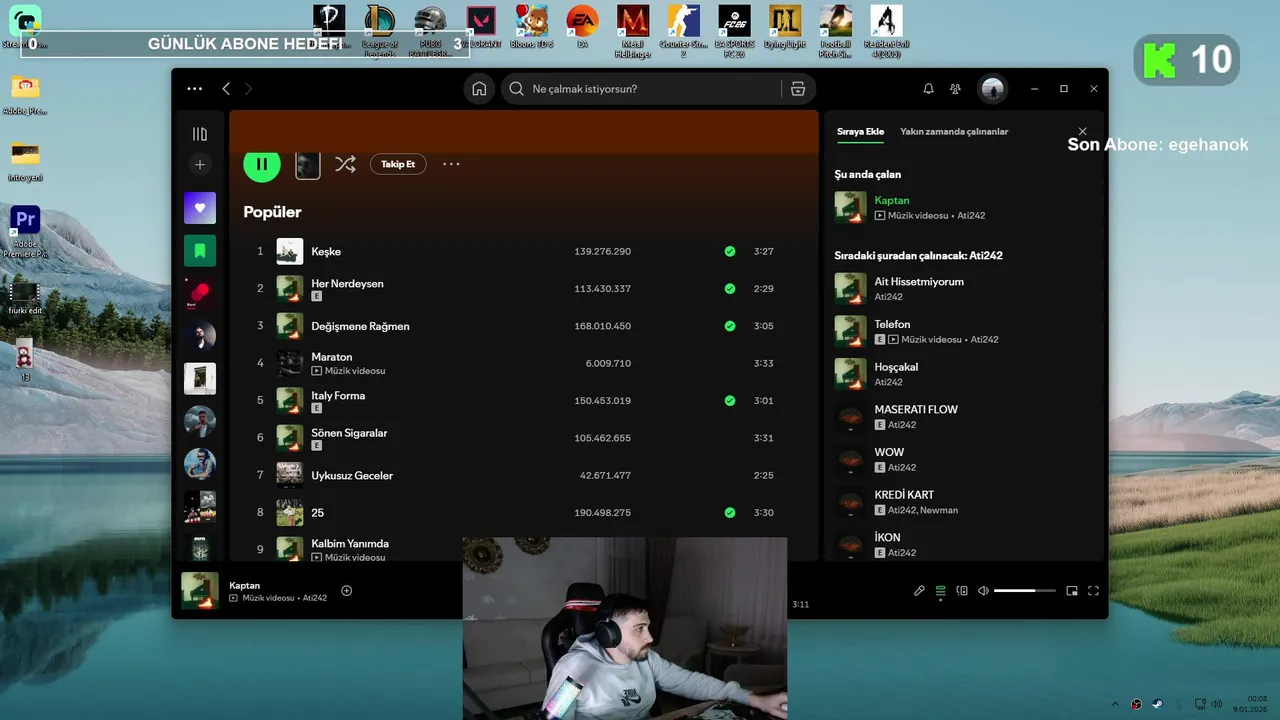Open League of Legends desktop shortcut
The image size is (1280, 720).
(380, 30)
